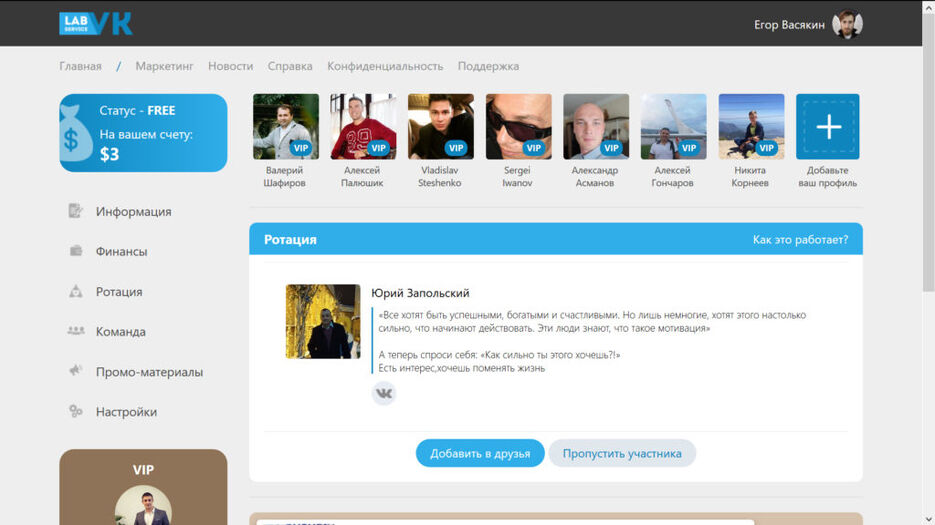This screenshot has width=935, height=525.
Task: Select Валерий Шафиров's VIP profile photo
Action: 286,126
